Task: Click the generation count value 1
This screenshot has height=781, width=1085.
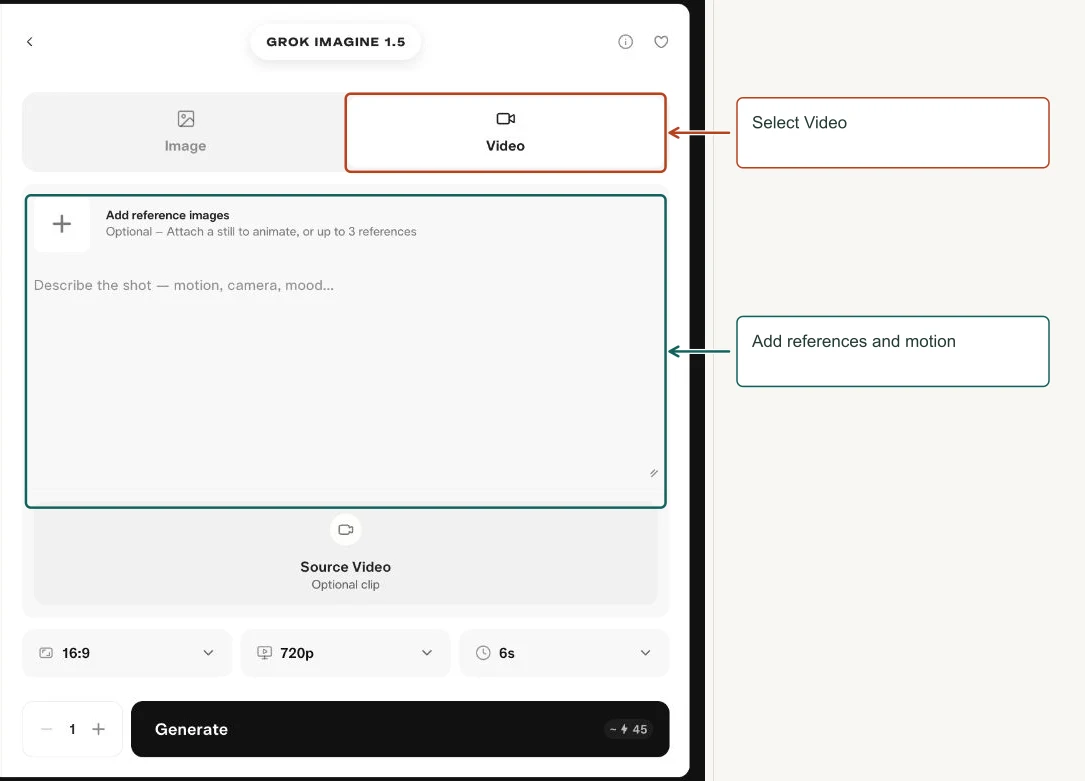Action: click(x=72, y=729)
